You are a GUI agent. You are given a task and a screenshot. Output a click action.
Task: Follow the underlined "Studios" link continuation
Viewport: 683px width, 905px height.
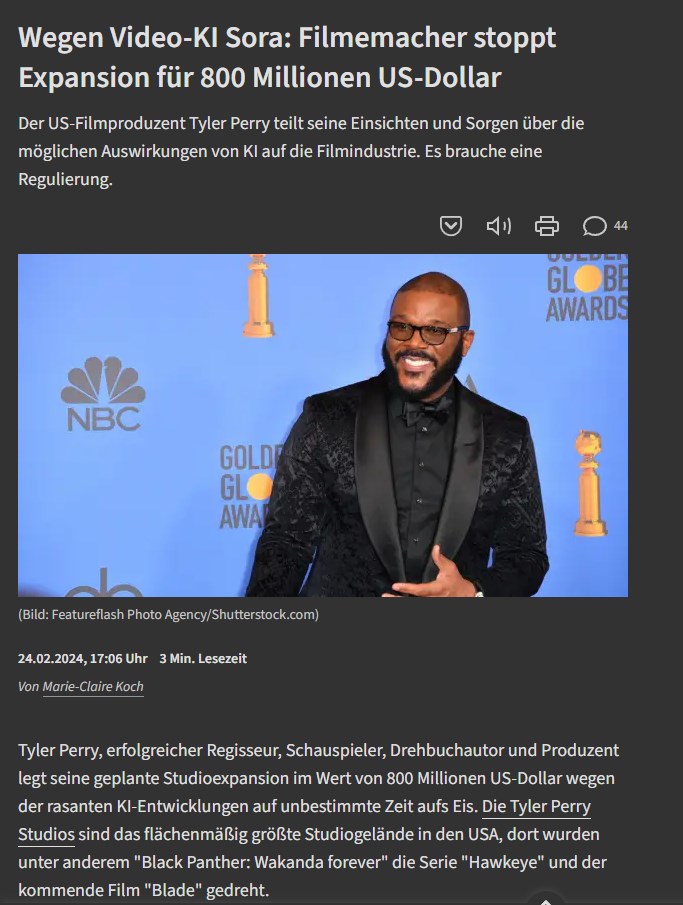click(x=46, y=834)
